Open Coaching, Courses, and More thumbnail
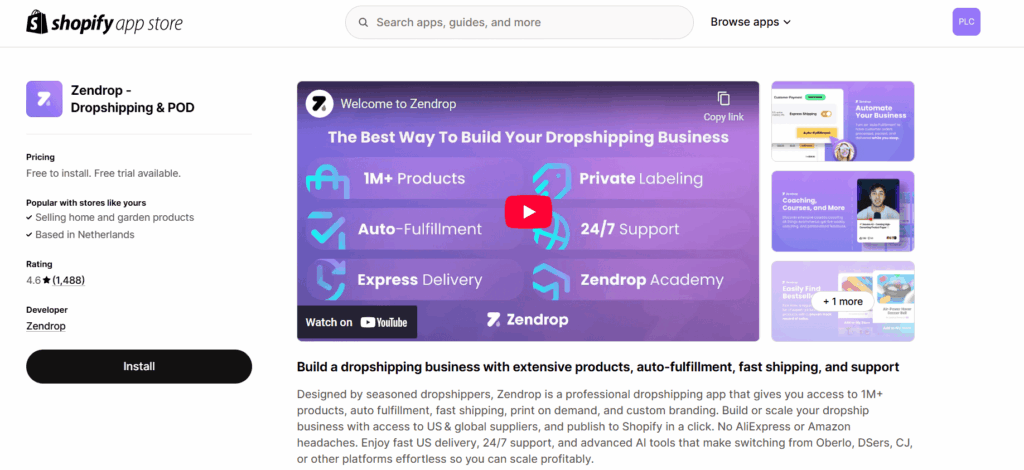1024x470 pixels. [842, 211]
